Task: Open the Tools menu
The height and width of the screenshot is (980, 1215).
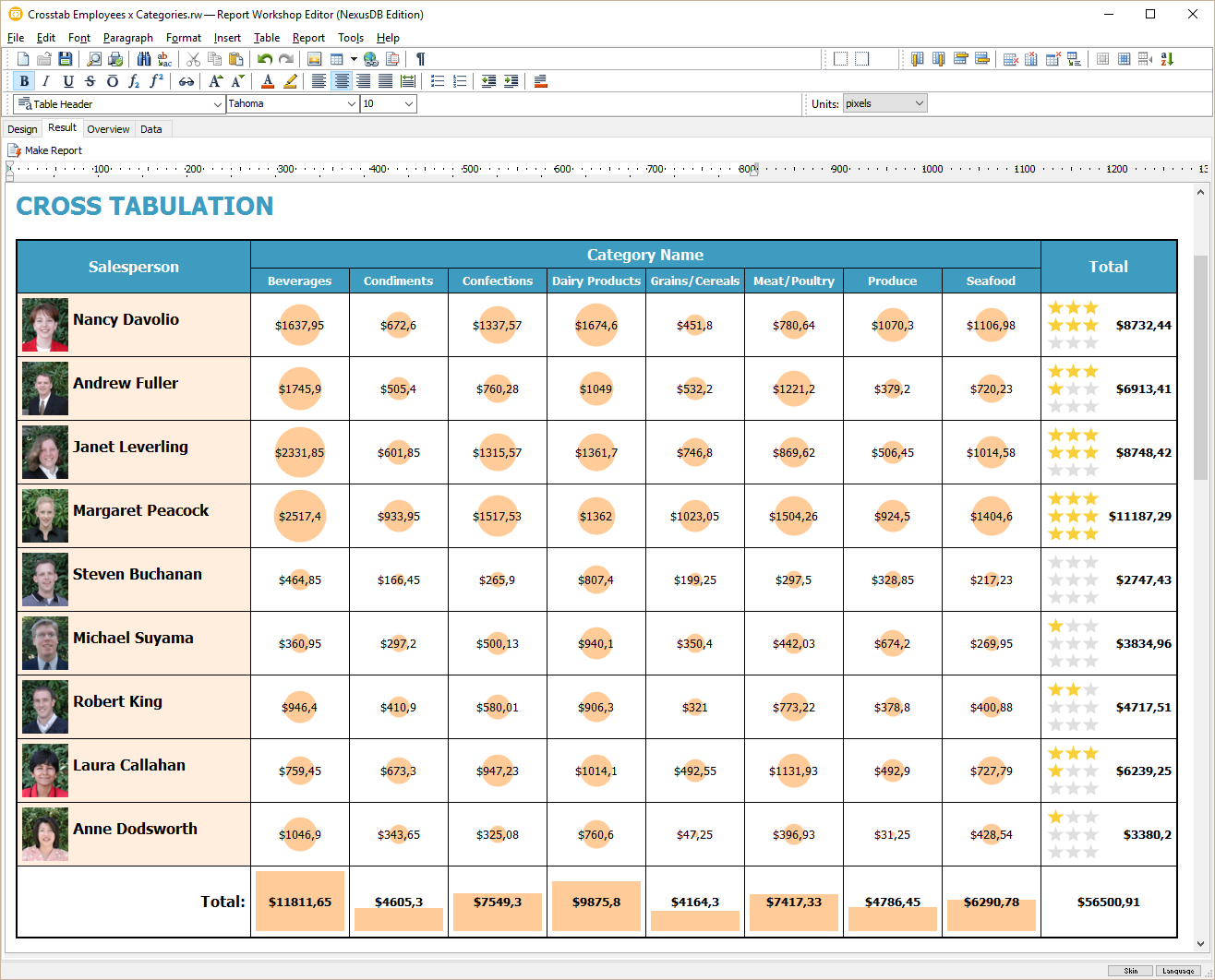Action: pyautogui.click(x=351, y=38)
